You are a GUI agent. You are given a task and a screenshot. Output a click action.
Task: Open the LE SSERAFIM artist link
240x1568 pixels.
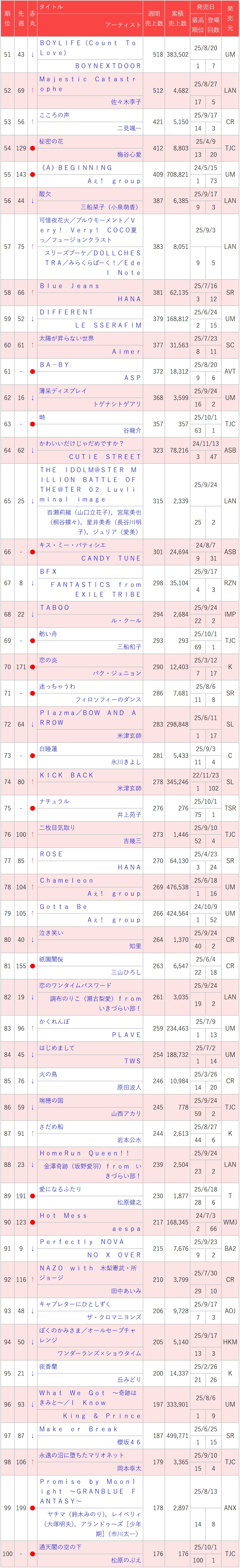point(108,325)
